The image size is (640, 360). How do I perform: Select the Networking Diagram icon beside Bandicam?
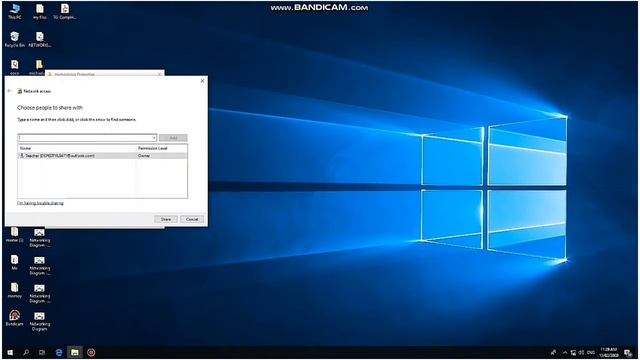click(x=40, y=321)
